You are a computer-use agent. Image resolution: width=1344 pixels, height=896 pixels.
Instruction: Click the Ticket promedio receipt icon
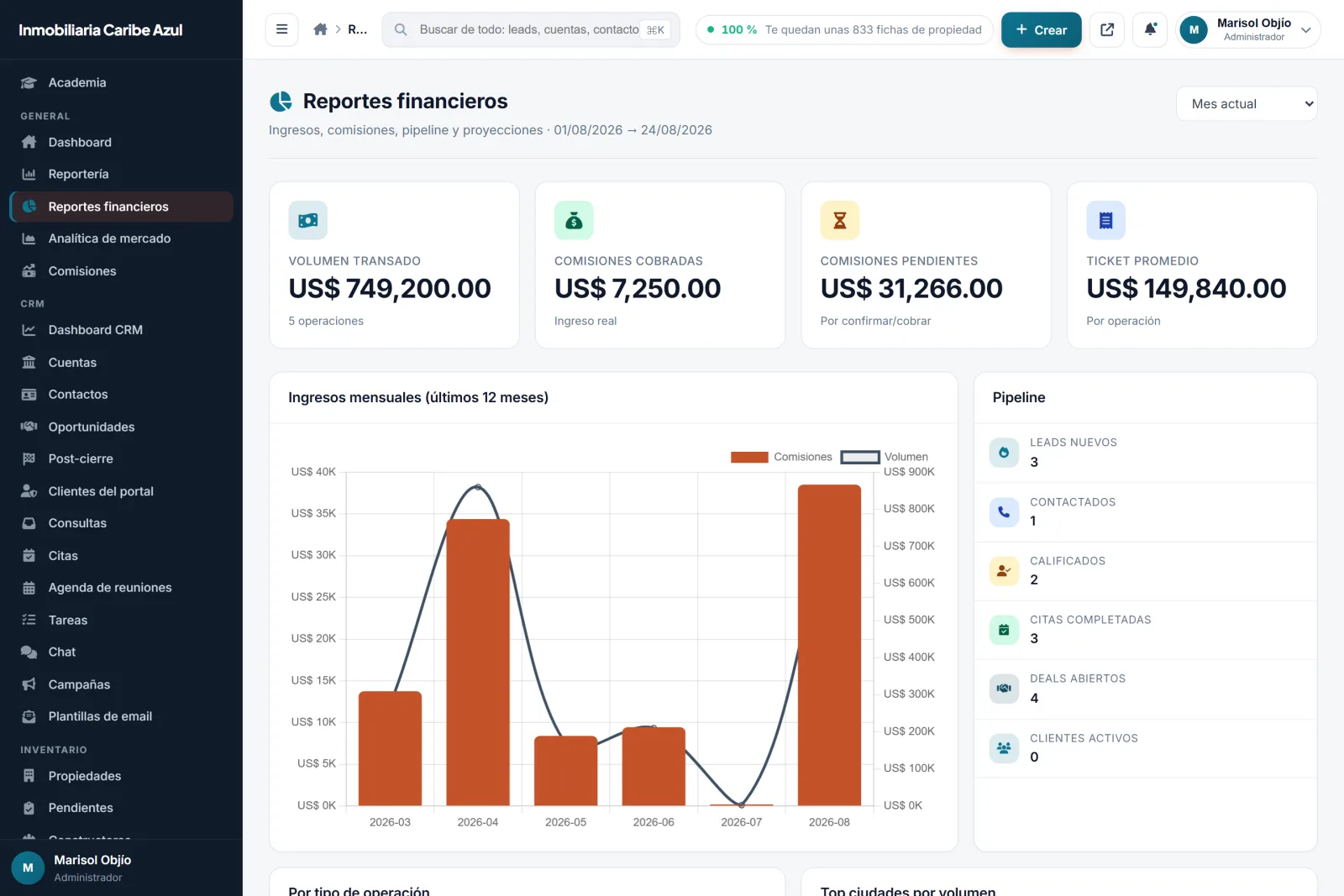1105,220
